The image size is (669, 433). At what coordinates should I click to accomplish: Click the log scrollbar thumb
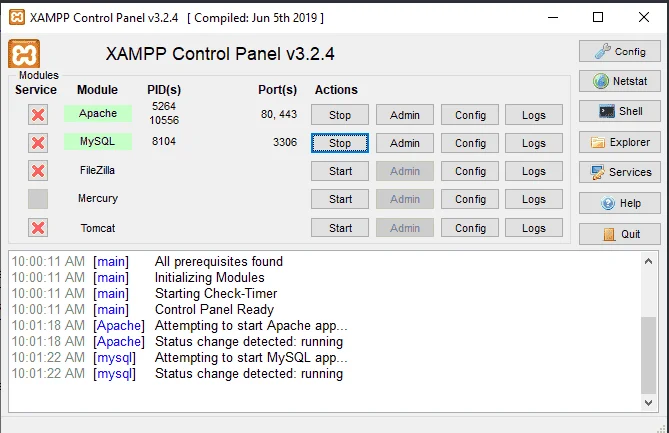(x=649, y=355)
